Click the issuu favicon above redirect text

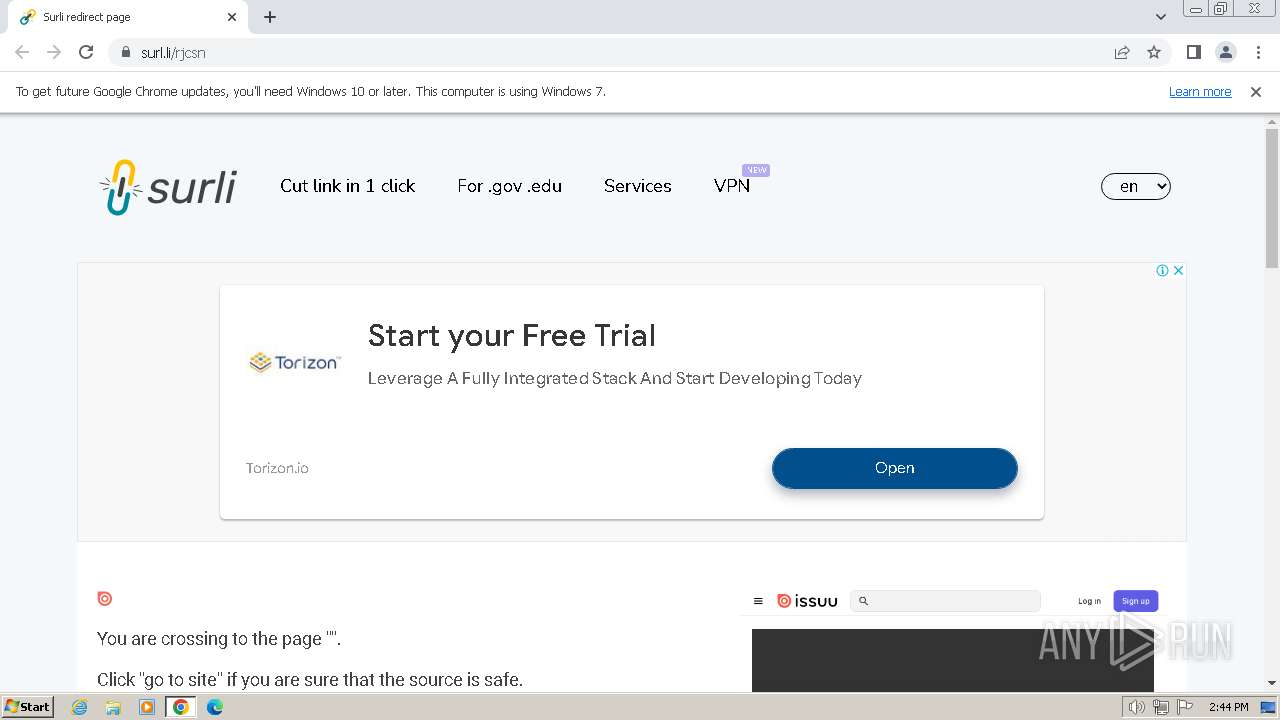coord(105,598)
